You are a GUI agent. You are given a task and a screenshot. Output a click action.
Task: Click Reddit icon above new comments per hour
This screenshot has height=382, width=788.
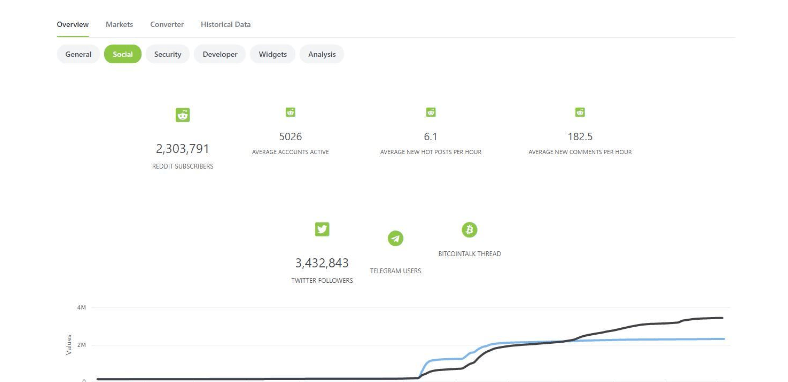tap(580, 112)
